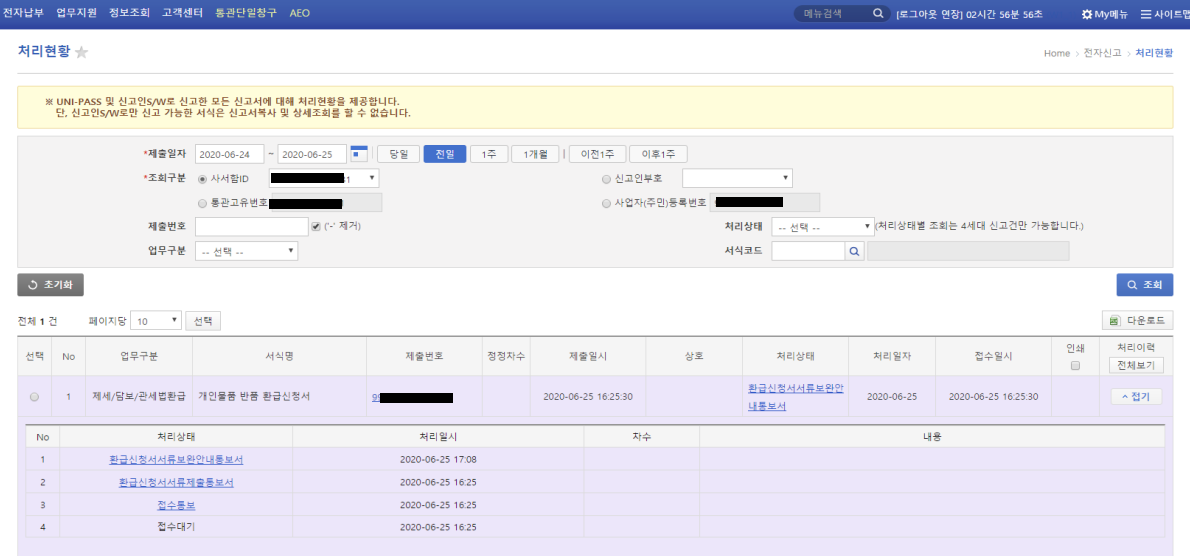
Task: Click the 이전1주 button
Action: (597, 154)
